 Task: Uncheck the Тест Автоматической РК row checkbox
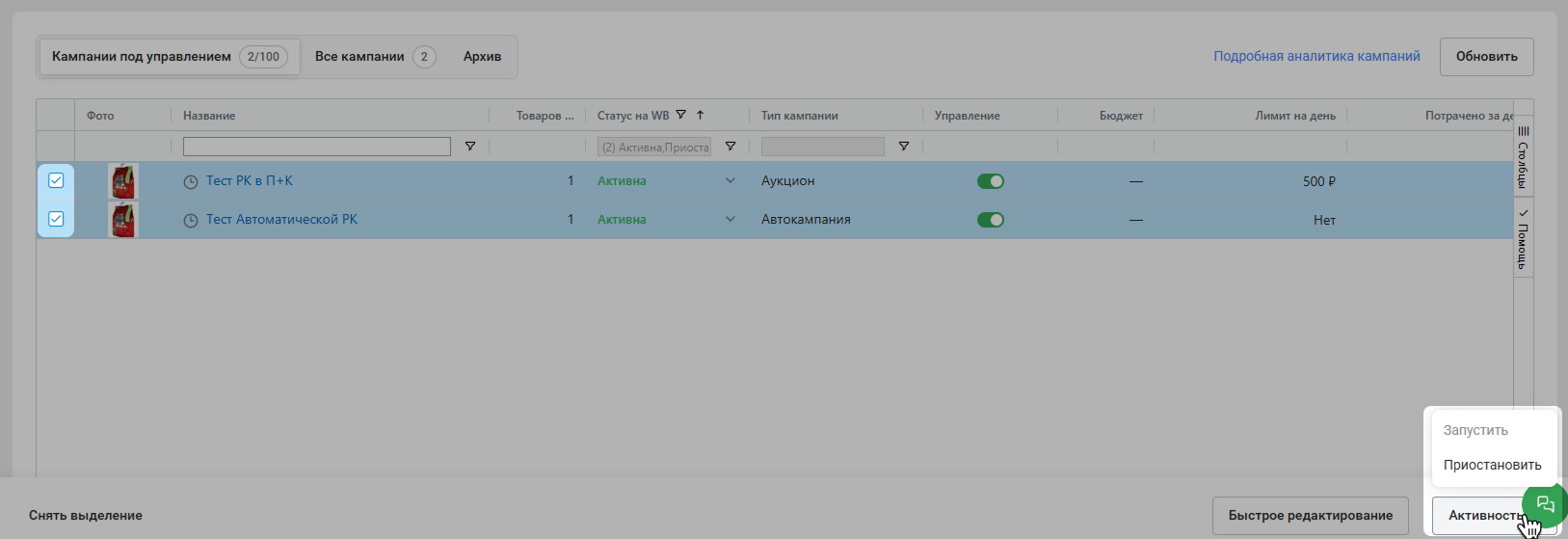(56, 219)
